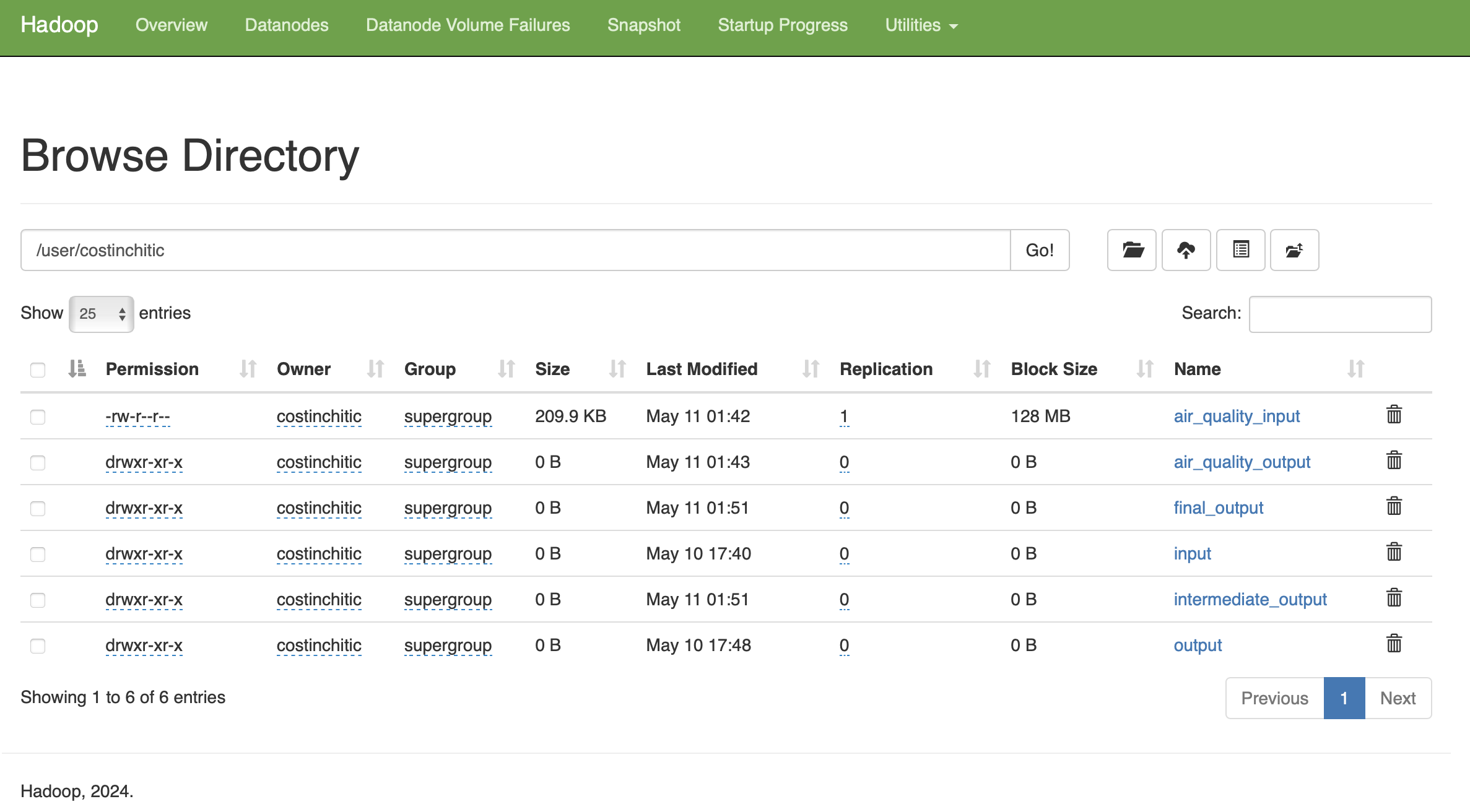
Task: Click trash icon for the output row
Action: click(x=1394, y=643)
